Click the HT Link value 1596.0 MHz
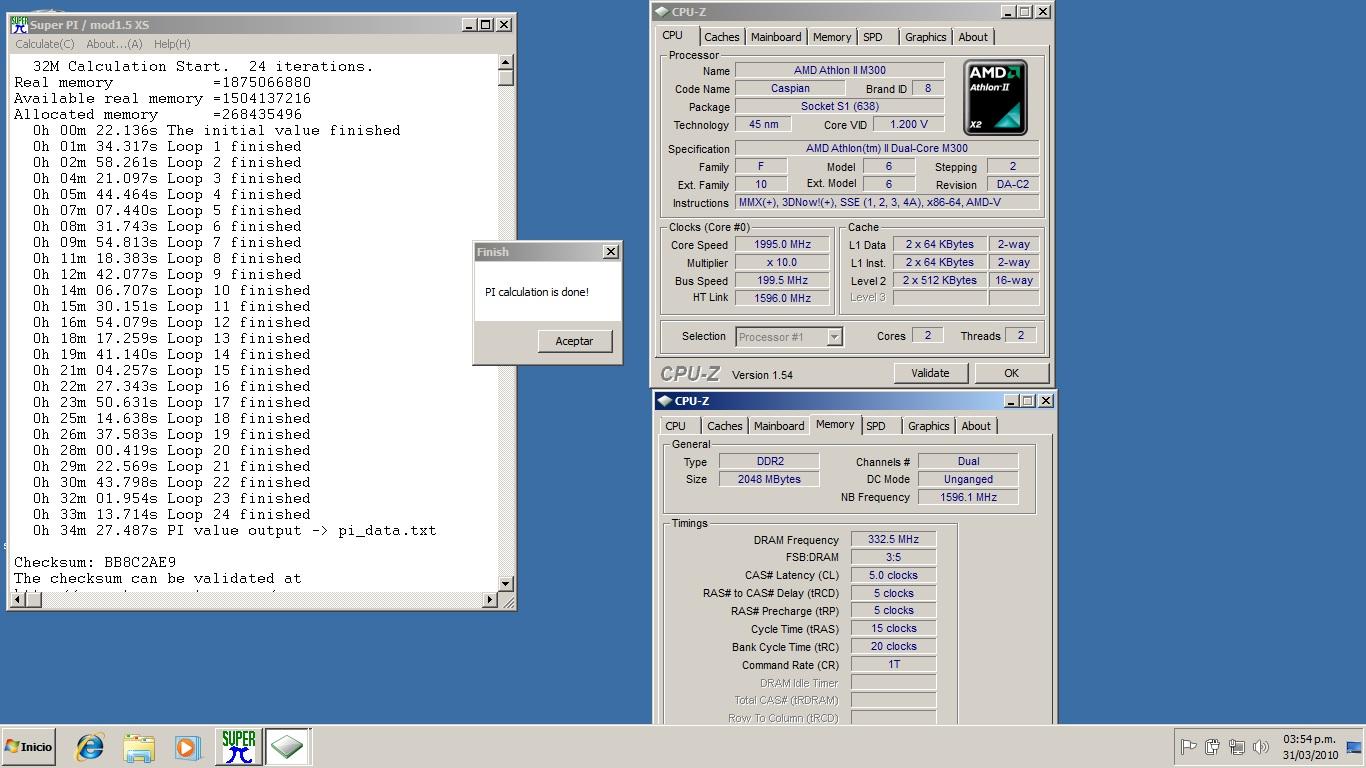This screenshot has width=1366, height=768. point(783,299)
